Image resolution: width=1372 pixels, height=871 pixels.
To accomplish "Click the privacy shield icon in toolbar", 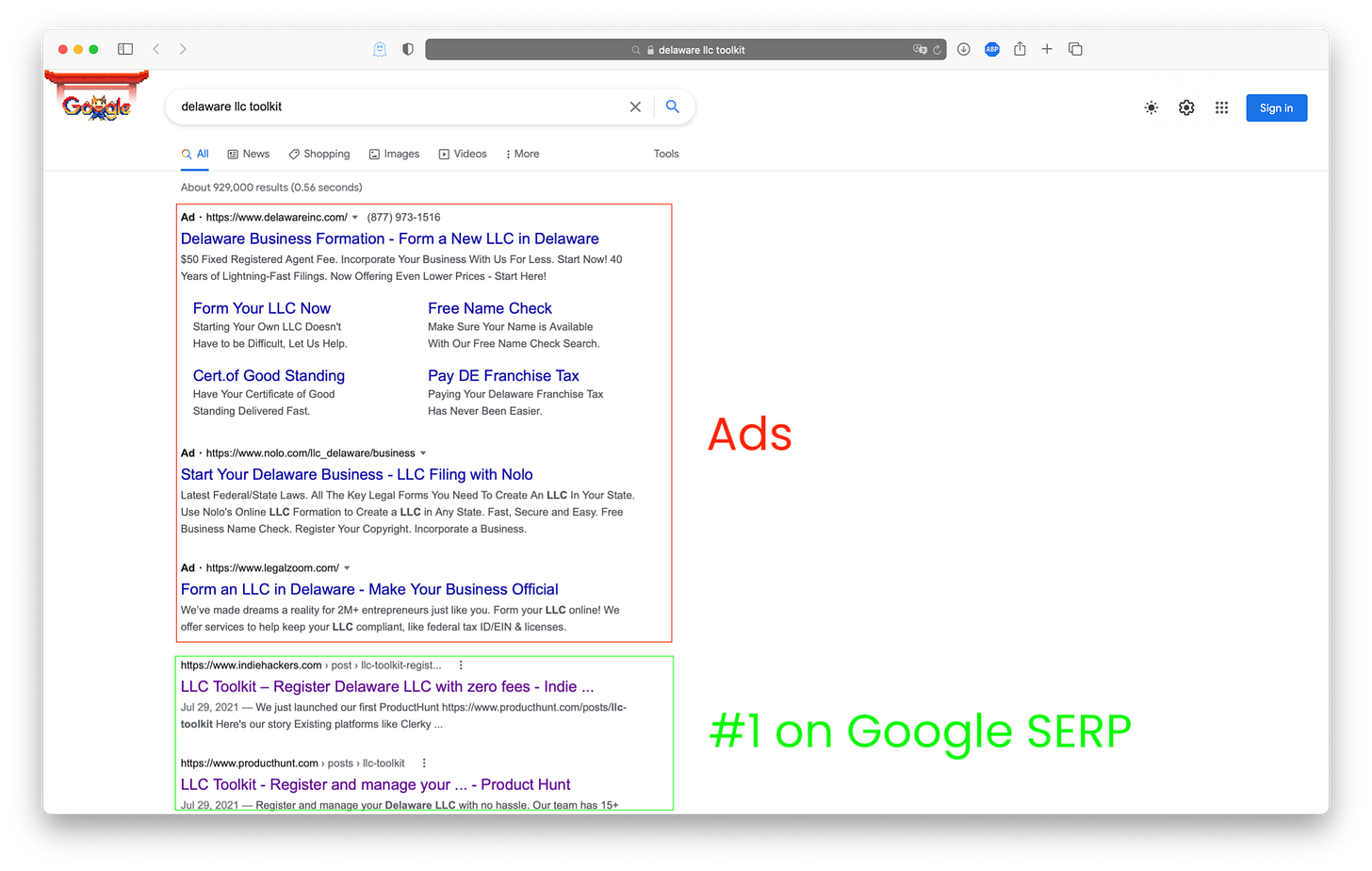I will [x=408, y=49].
